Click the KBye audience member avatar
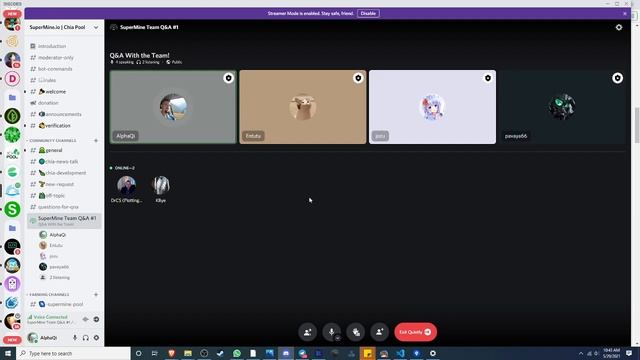 pyautogui.click(x=161, y=185)
